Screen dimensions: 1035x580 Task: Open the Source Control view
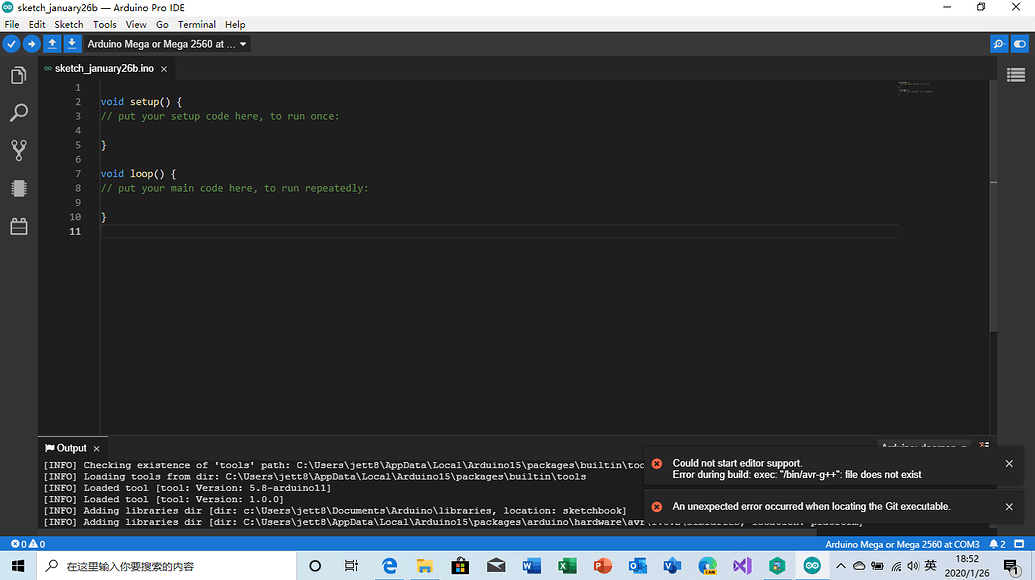click(18, 150)
